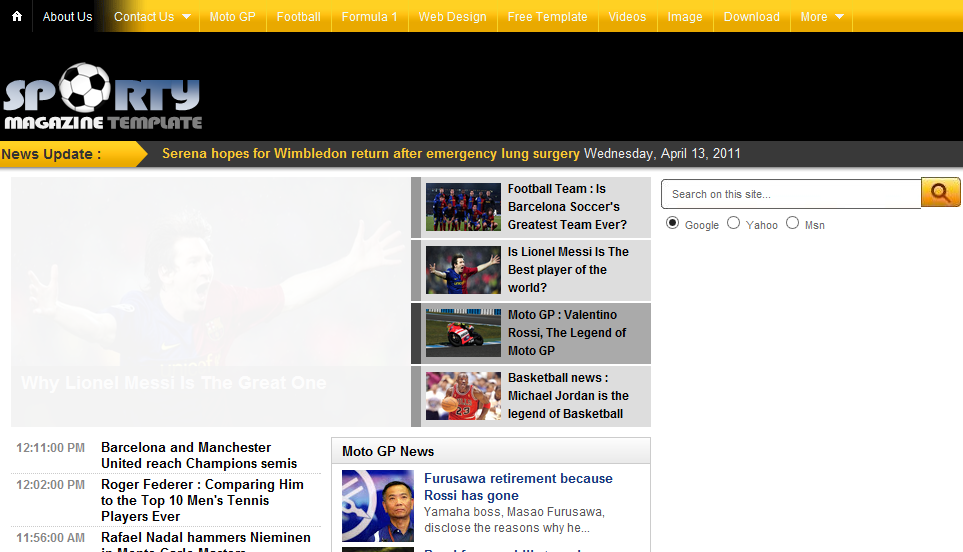Click the 'Moto GP News' section heading
The height and width of the screenshot is (552, 963).
click(x=388, y=451)
